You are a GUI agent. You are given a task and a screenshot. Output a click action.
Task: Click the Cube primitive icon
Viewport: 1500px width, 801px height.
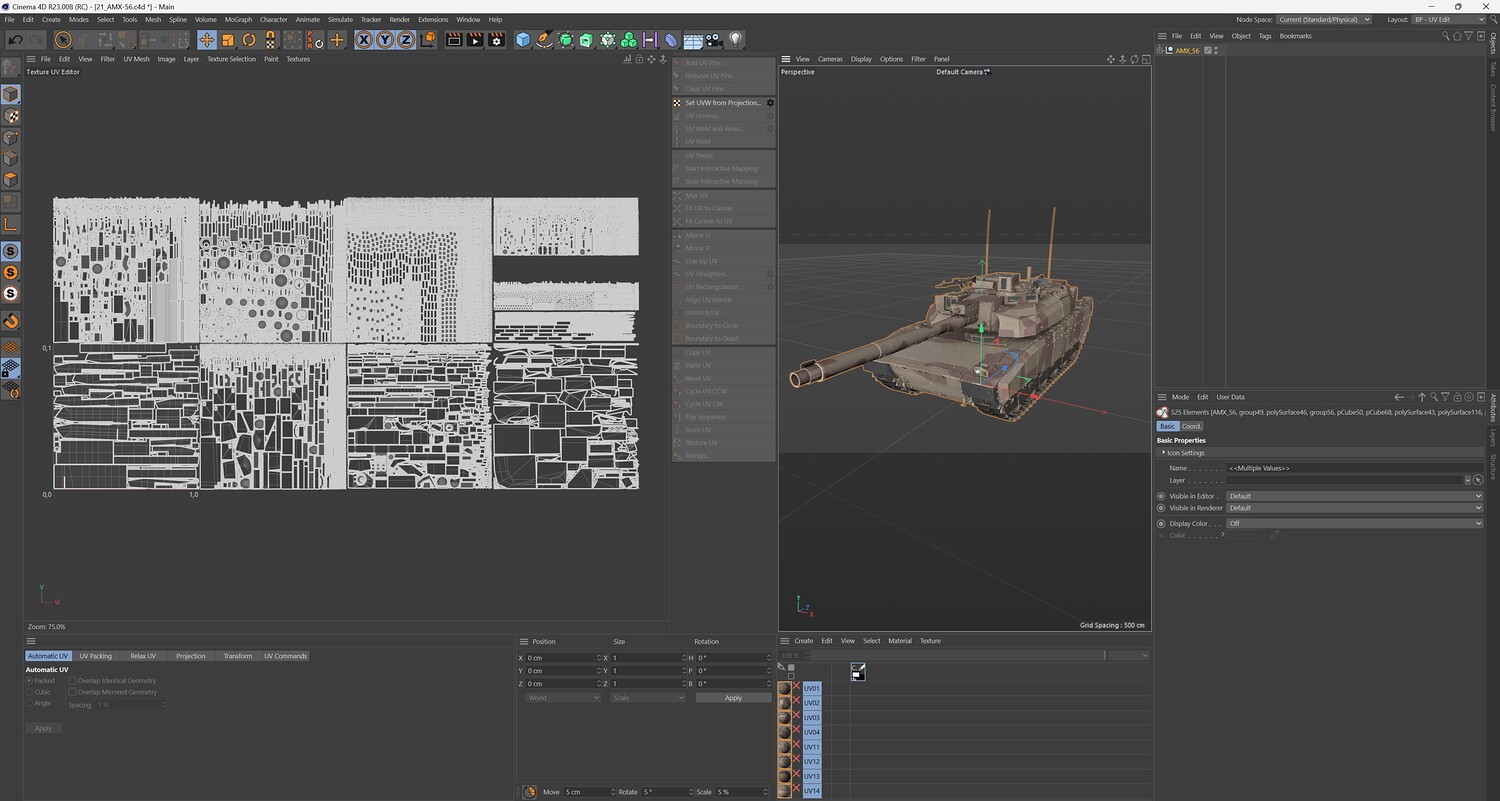point(523,40)
